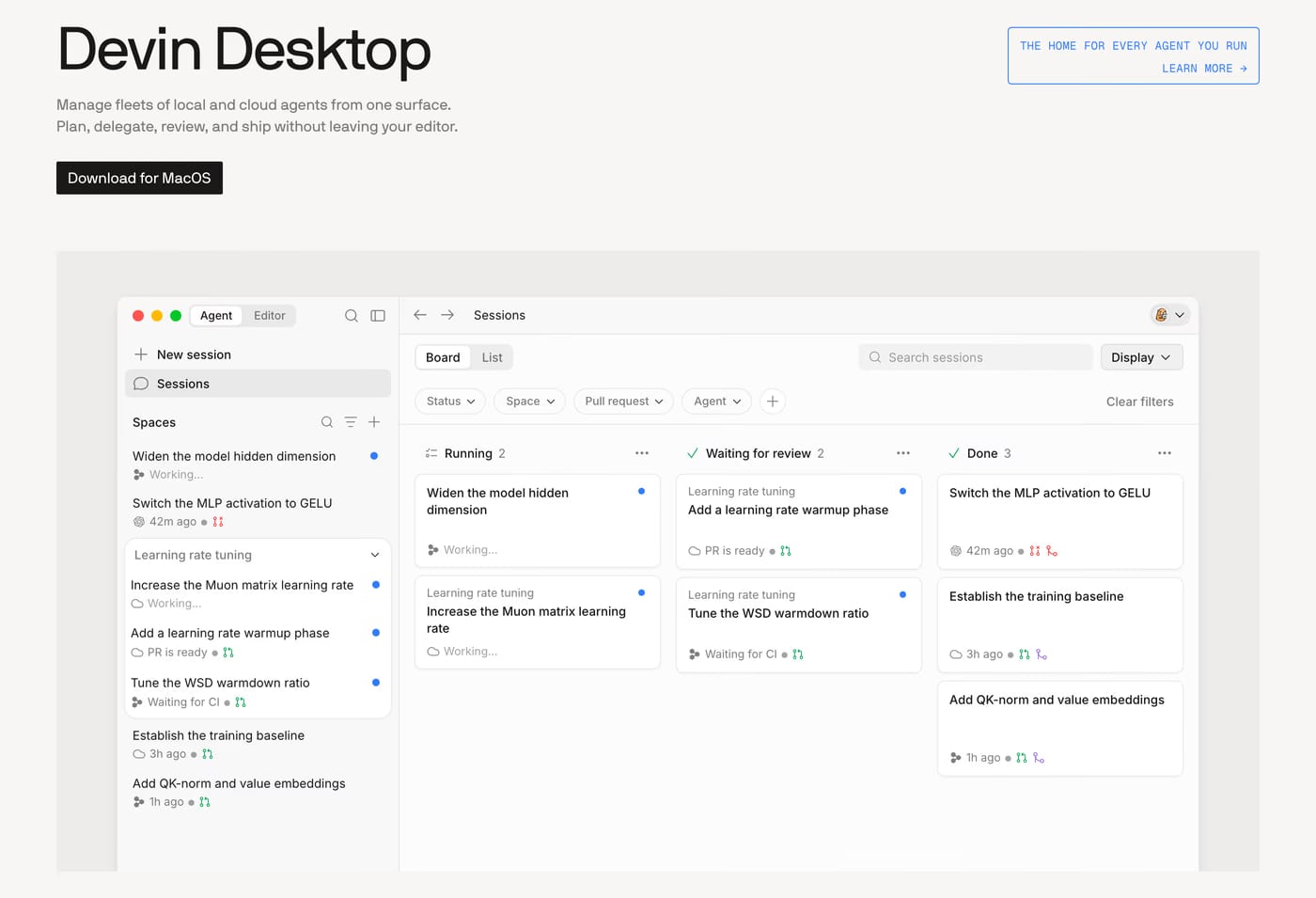
Task: Click the magnifier icon in the Search sessions field
Action: click(875, 357)
